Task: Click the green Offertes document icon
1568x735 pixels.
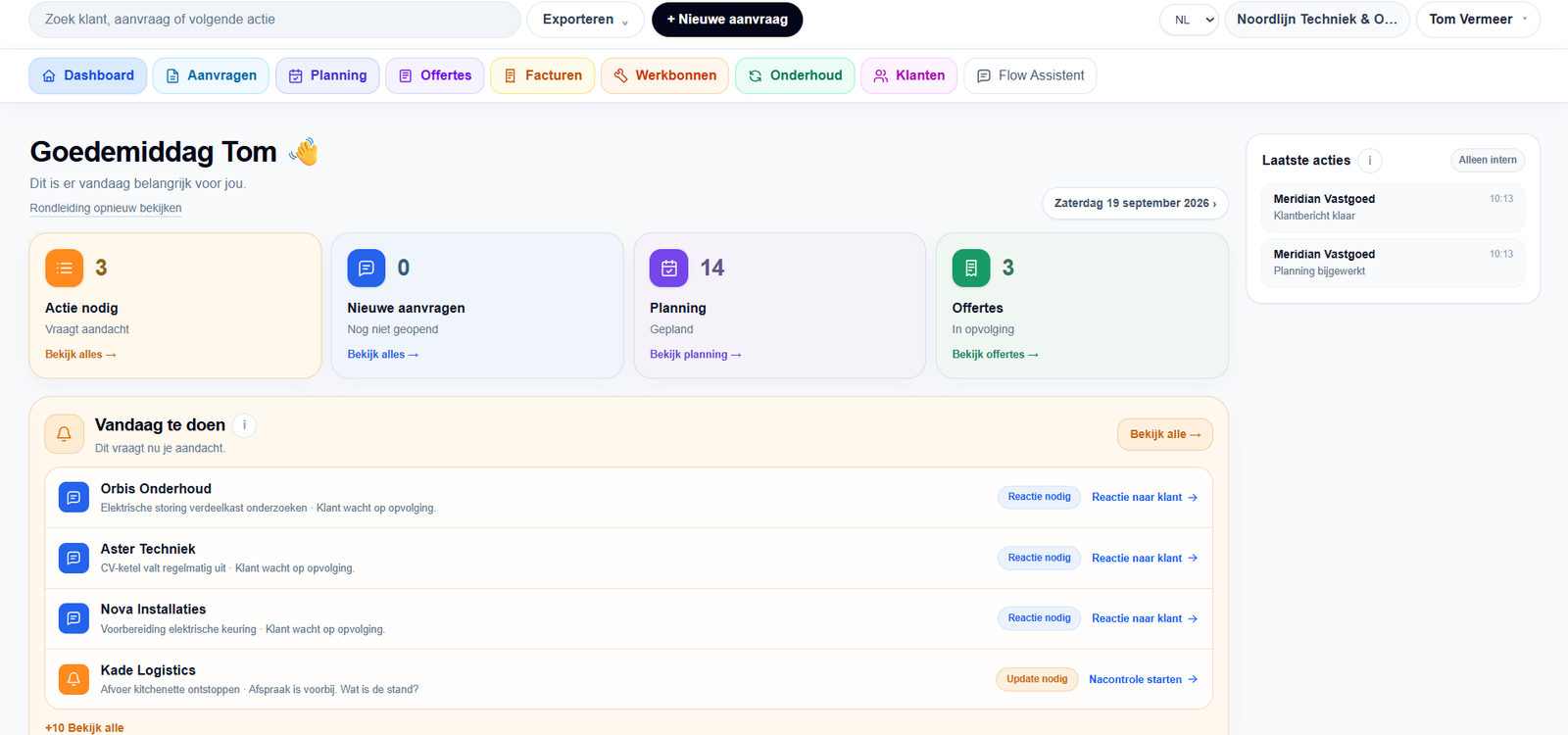Action: [971, 269]
